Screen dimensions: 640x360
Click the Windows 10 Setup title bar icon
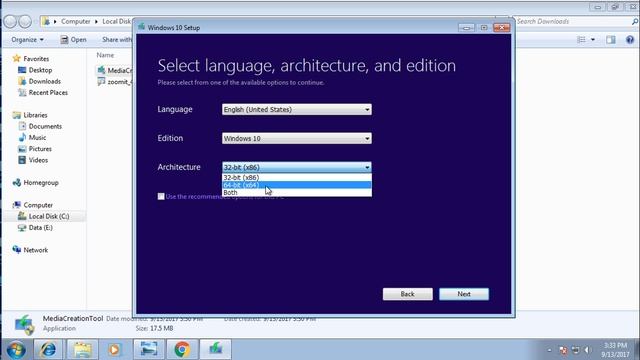coord(142,27)
